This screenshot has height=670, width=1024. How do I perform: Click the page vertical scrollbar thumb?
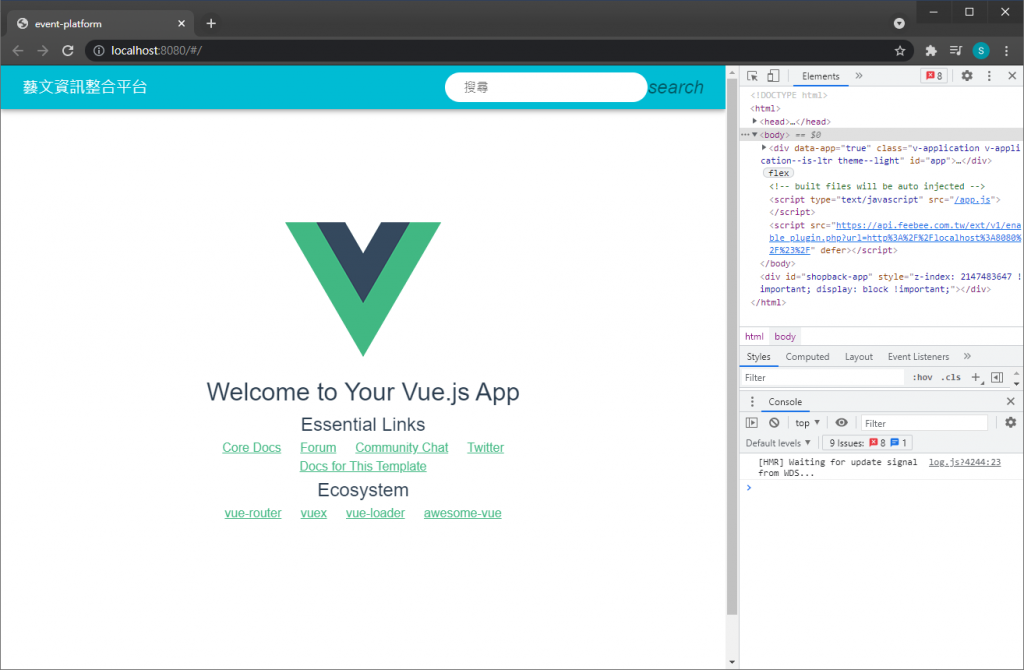731,347
